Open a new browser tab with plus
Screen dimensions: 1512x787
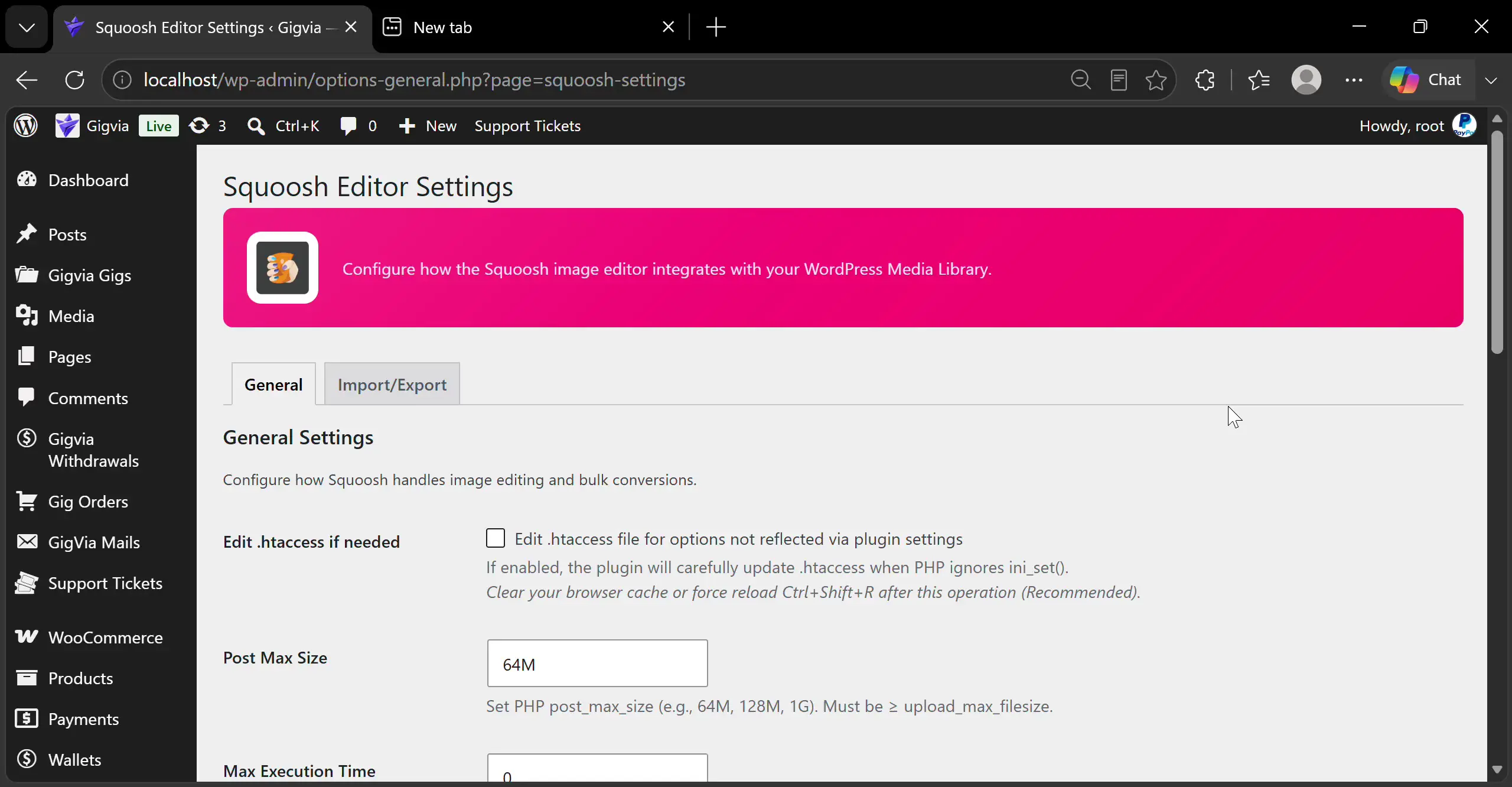pyautogui.click(x=716, y=27)
